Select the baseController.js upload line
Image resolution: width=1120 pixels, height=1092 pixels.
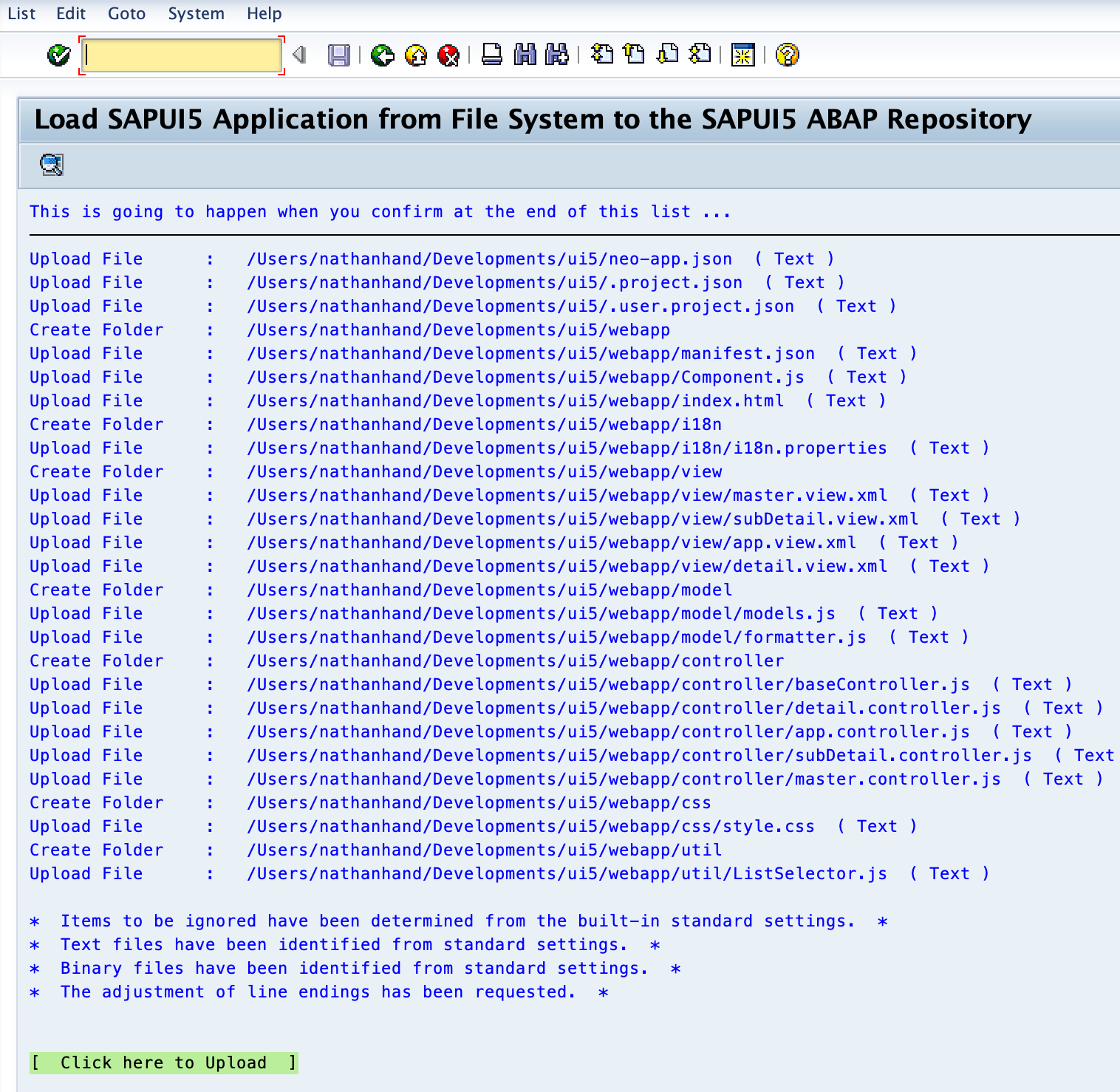tap(551, 684)
